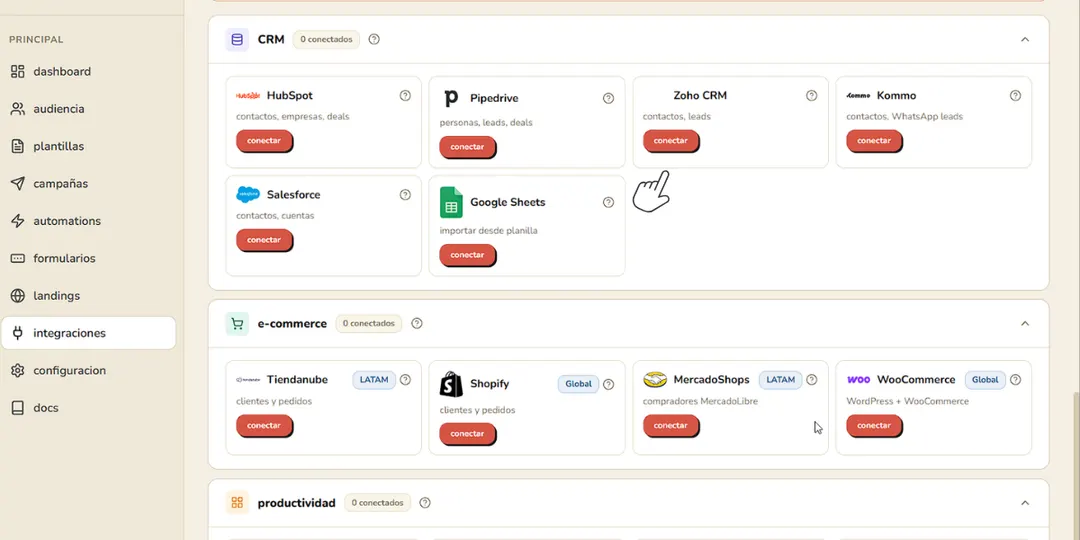Screen dimensions: 1080x540
Task: Click help icon next to productividad heading
Action: coord(425,503)
